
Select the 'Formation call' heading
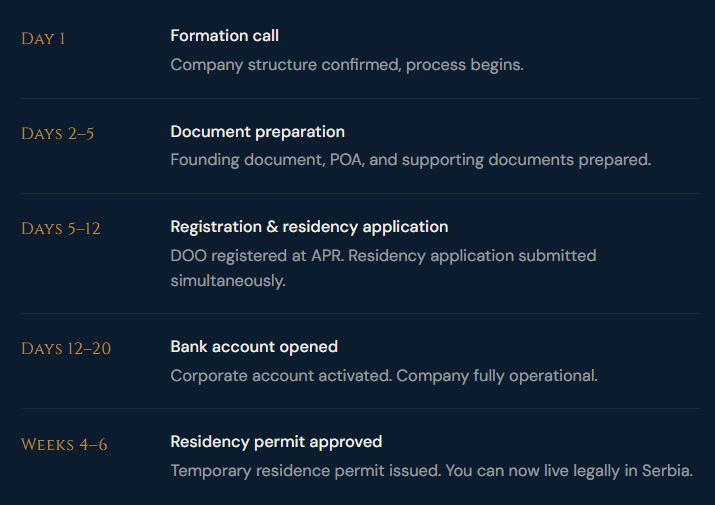(x=224, y=36)
